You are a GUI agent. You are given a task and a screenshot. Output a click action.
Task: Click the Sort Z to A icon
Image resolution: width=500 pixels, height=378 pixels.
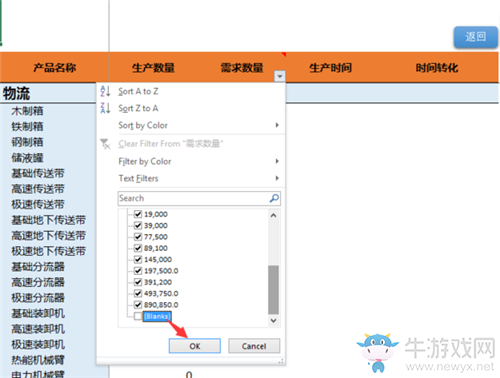click(105, 108)
